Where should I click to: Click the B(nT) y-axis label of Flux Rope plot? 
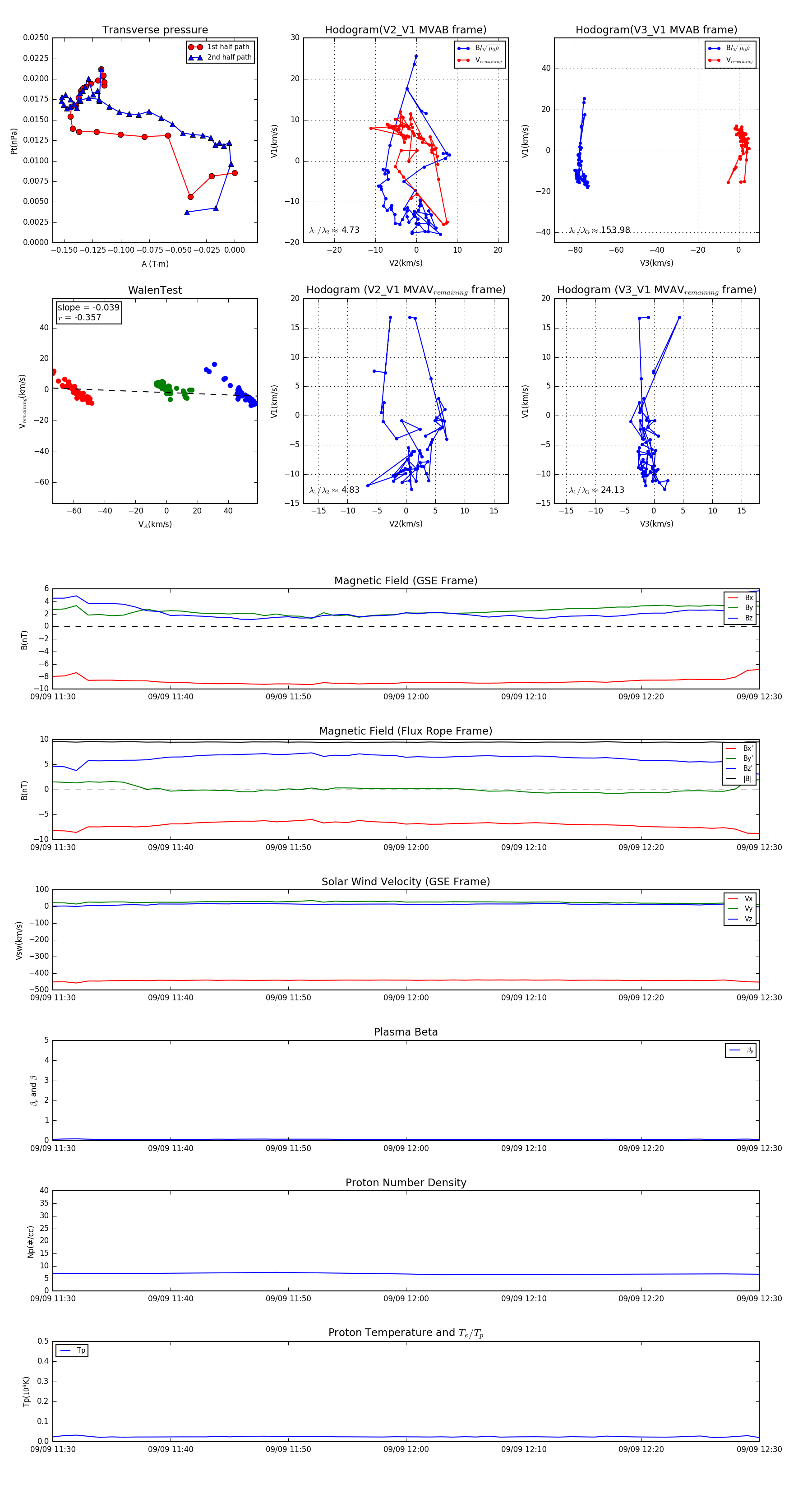pyautogui.click(x=24, y=790)
